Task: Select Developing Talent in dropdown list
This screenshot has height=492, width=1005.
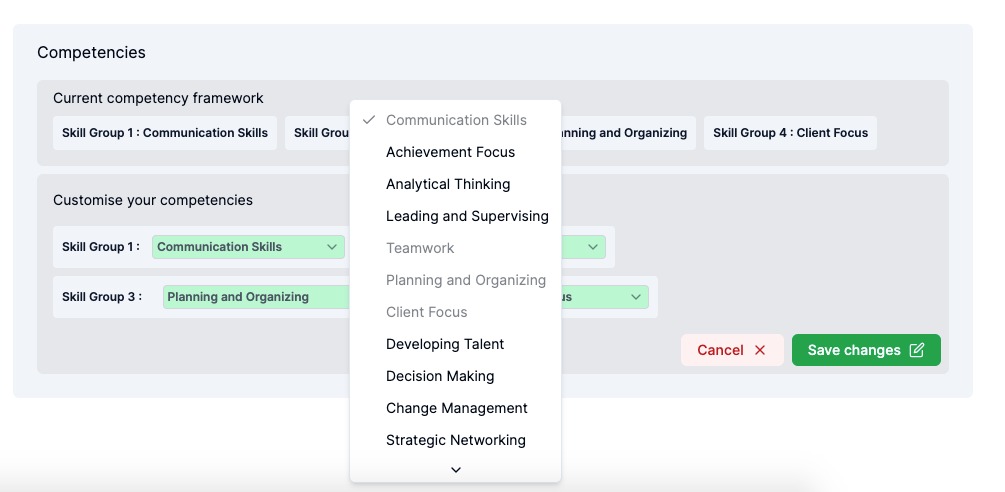Action: [x=445, y=344]
